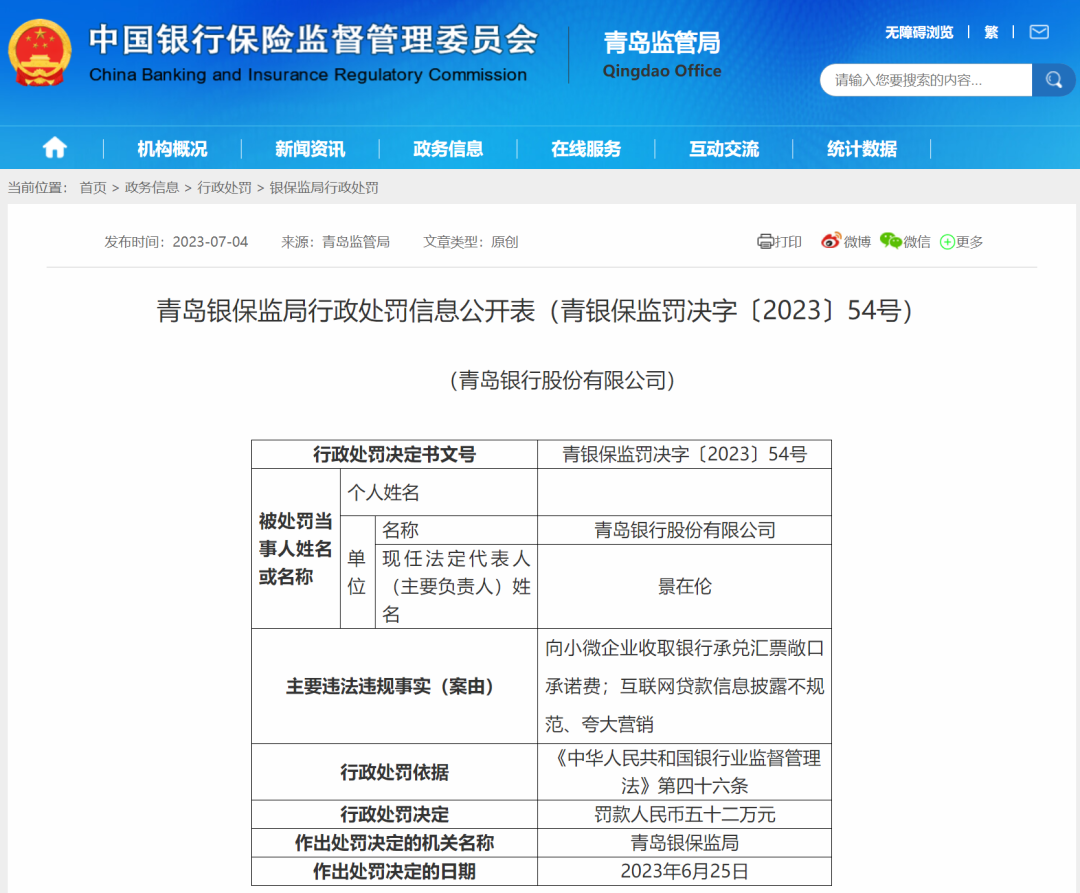Go to 行政处罚 breadcrumb link
This screenshot has height=893, width=1080.
(x=224, y=188)
